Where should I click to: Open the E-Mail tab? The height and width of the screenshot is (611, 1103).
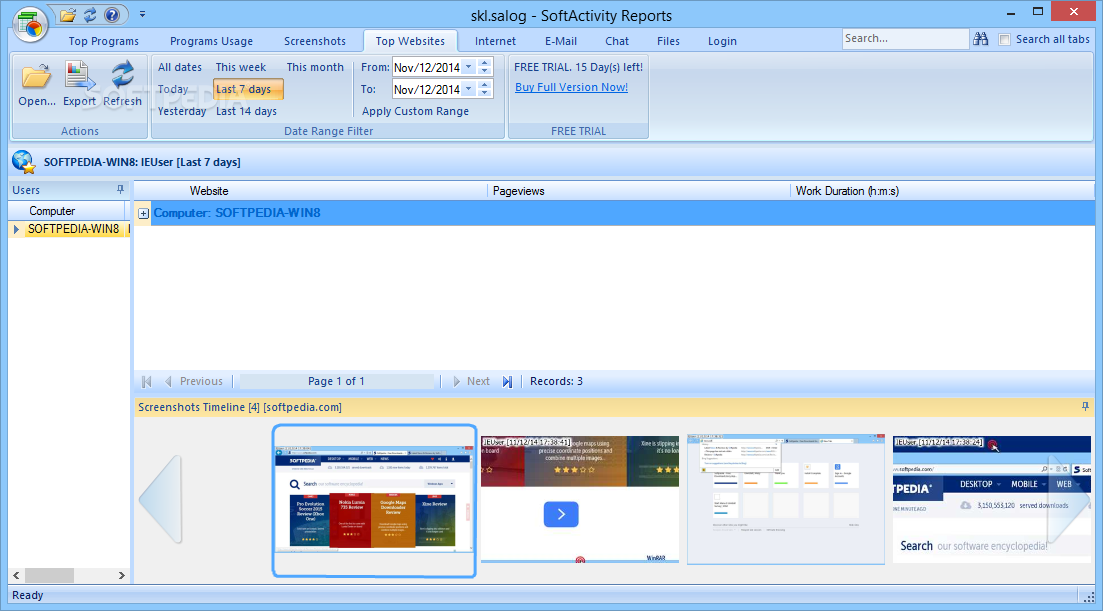click(x=561, y=41)
